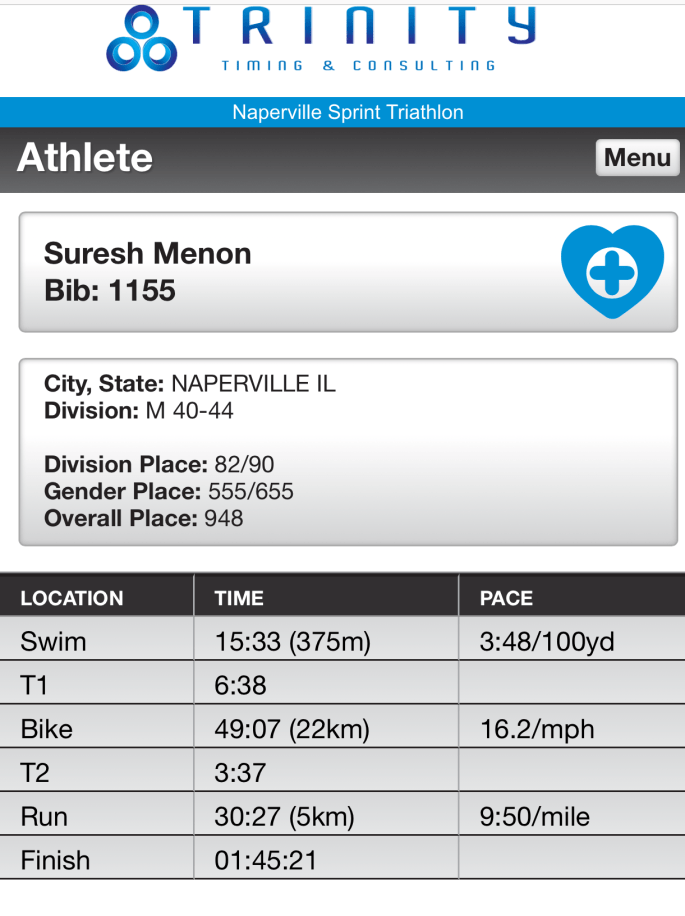
Task: Click the Athlete page heading
Action: (85, 158)
